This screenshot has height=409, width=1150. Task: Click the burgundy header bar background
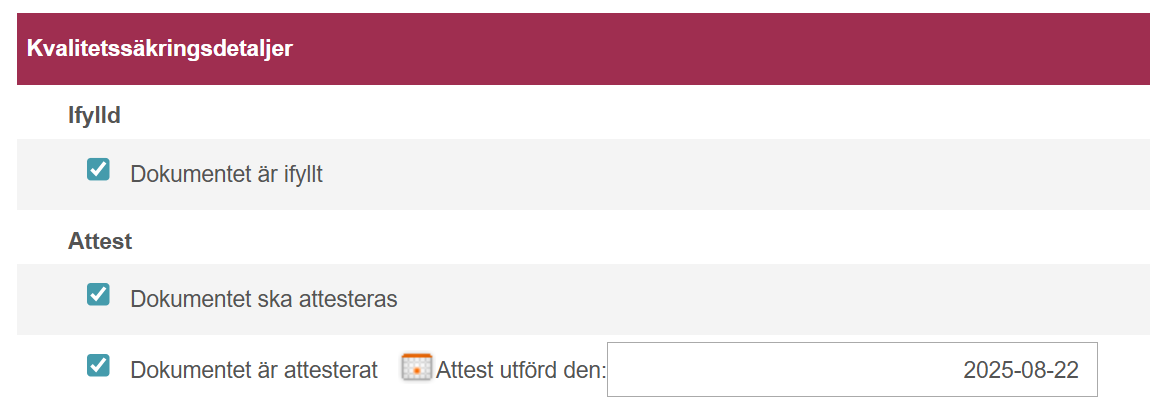pos(719,48)
